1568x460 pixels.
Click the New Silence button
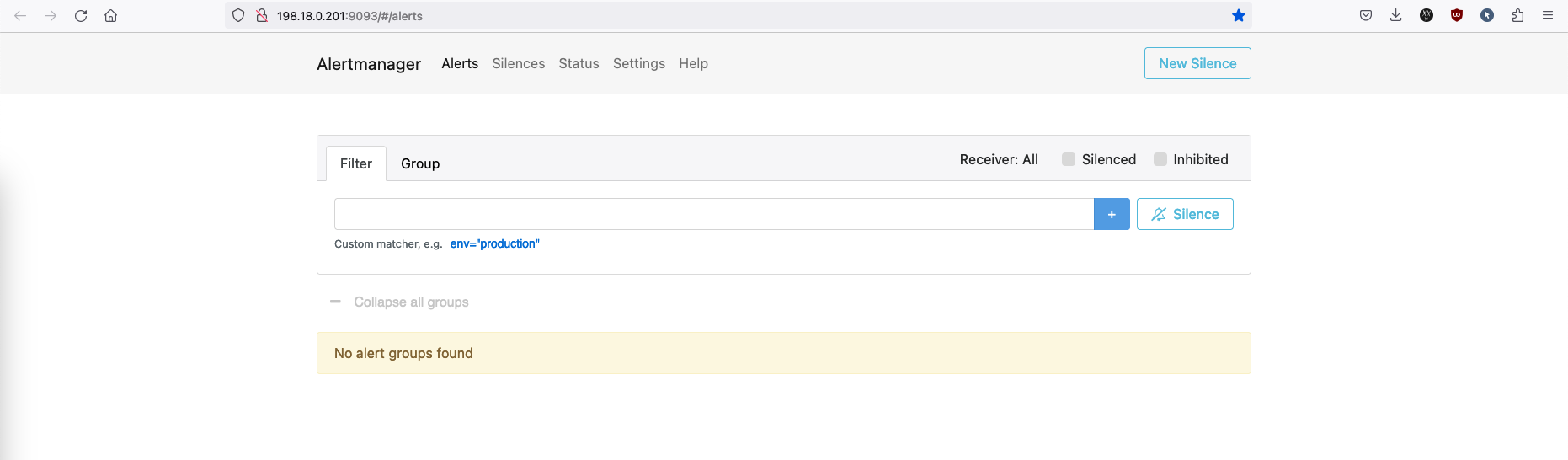coord(1197,63)
